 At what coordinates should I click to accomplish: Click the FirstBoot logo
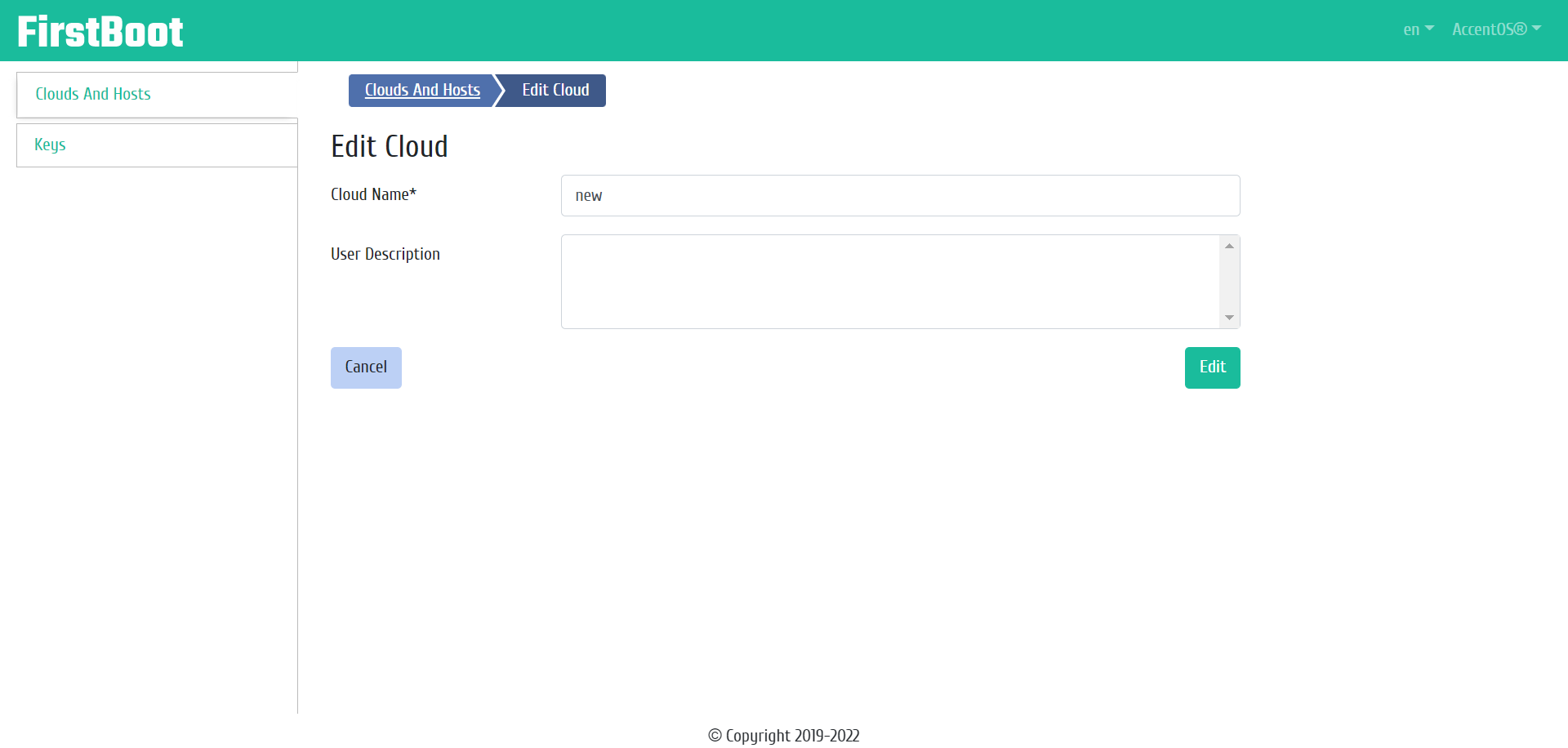click(x=100, y=32)
